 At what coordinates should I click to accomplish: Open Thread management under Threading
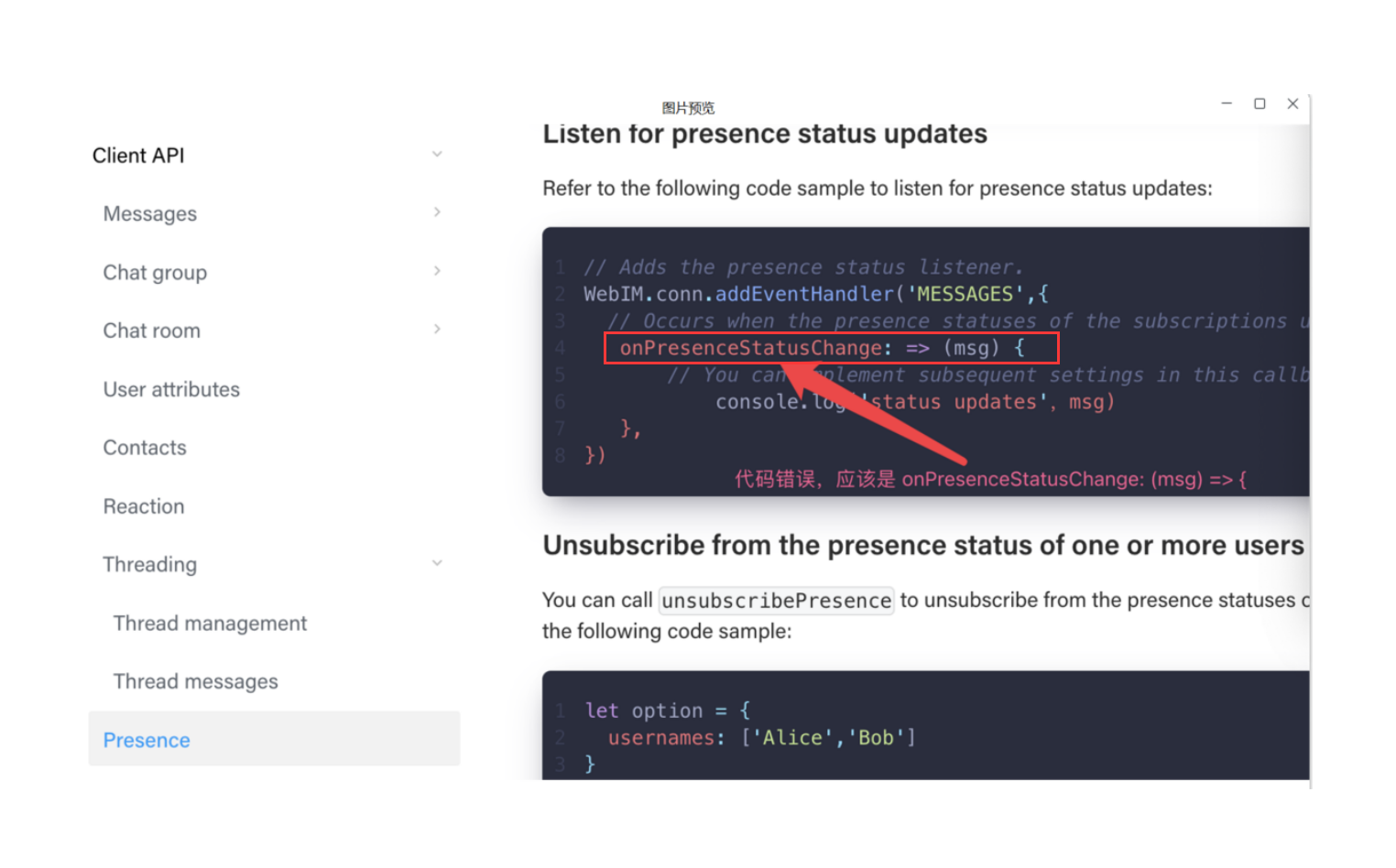coord(209,624)
